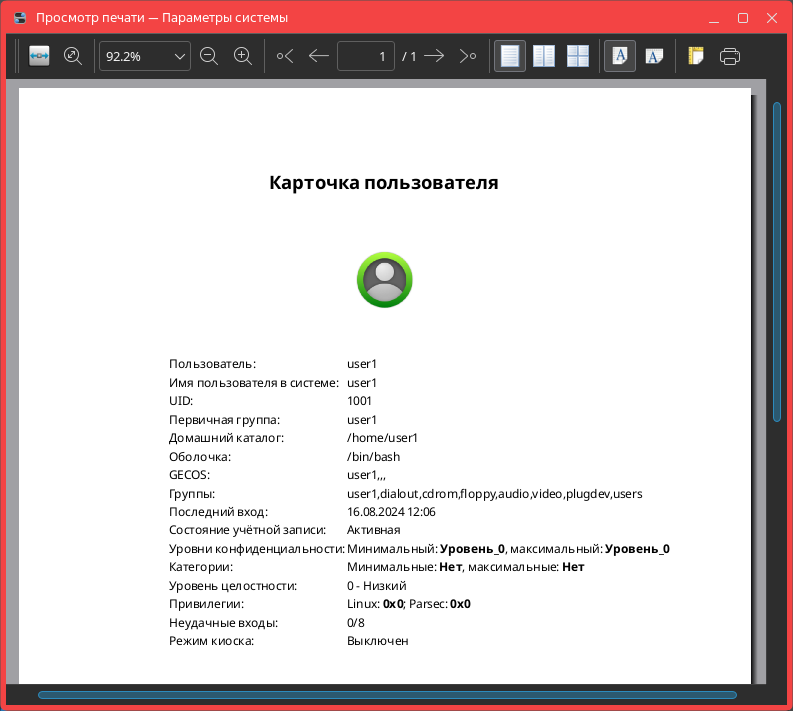Jump to the first page

285,56
